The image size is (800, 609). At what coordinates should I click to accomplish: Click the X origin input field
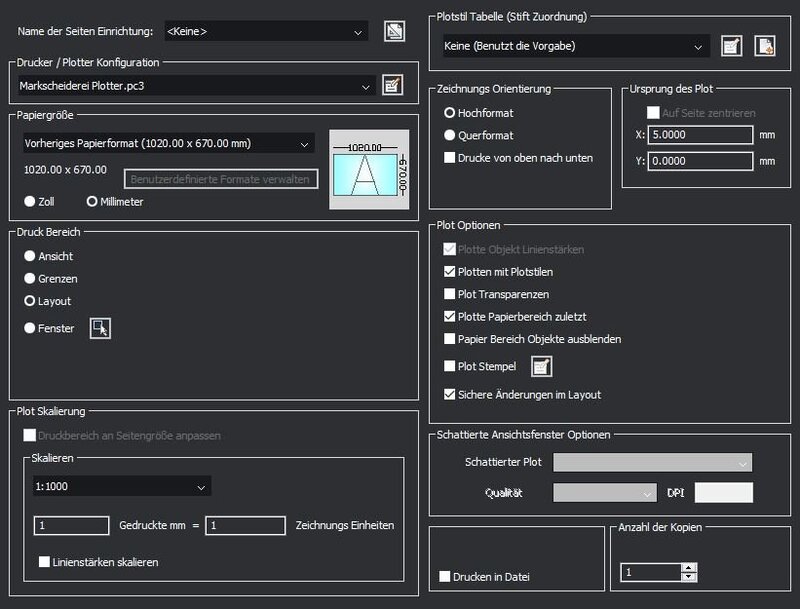pos(700,133)
